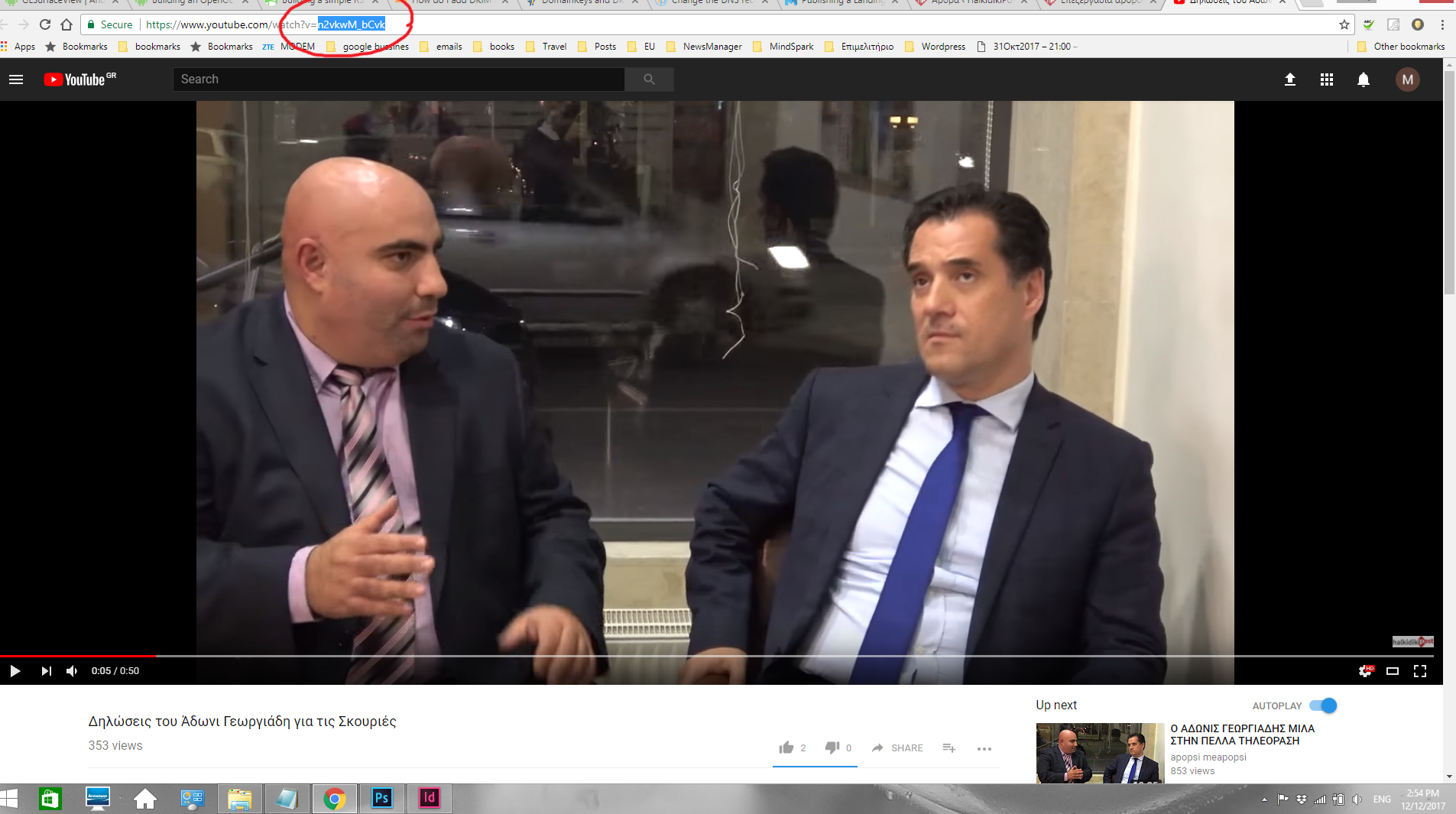Viewport: 1456px width, 814px height.
Task: Skip to the next video
Action: click(46, 671)
